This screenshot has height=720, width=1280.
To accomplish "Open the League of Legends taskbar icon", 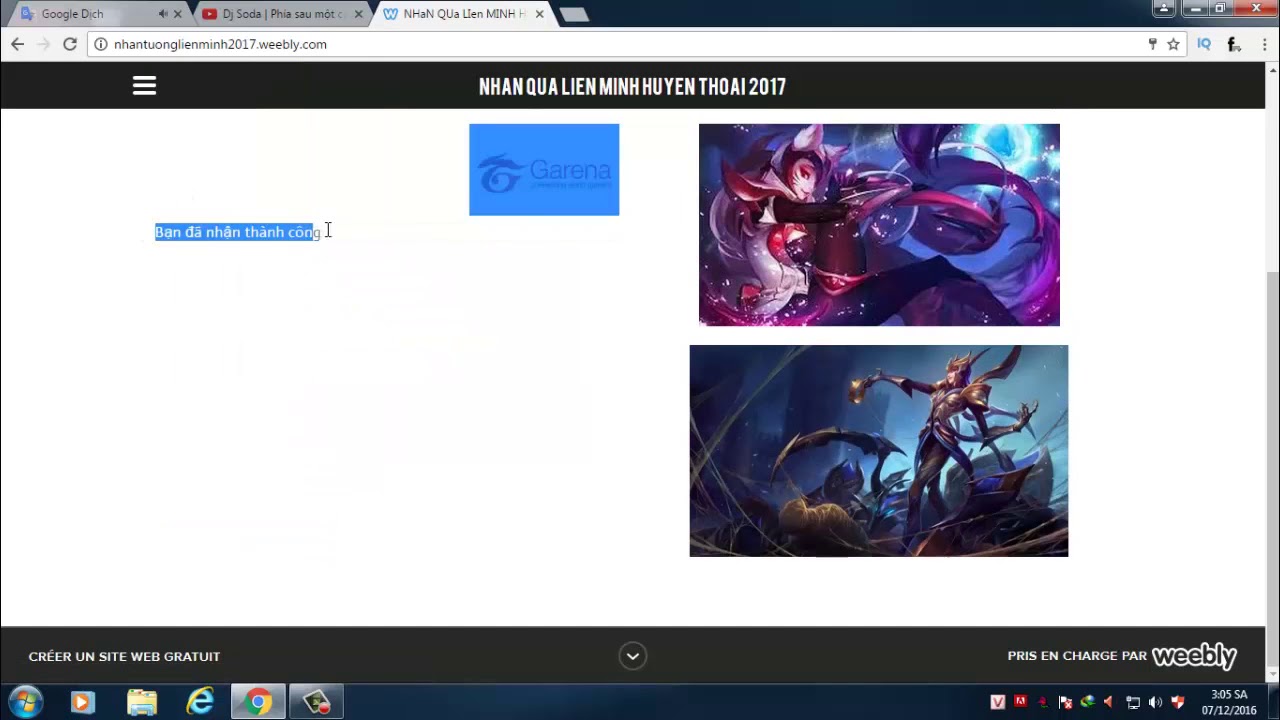I will tap(317, 703).
